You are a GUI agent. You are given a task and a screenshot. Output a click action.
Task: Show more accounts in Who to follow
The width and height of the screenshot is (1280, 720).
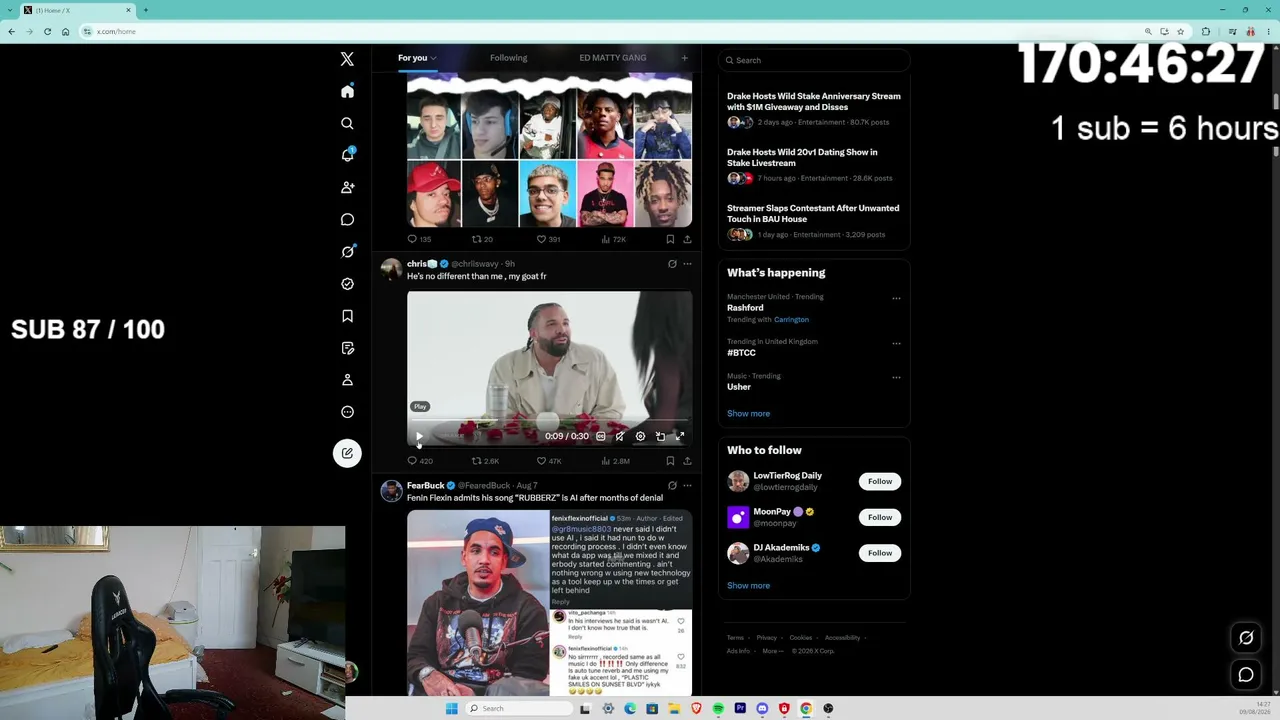point(748,586)
